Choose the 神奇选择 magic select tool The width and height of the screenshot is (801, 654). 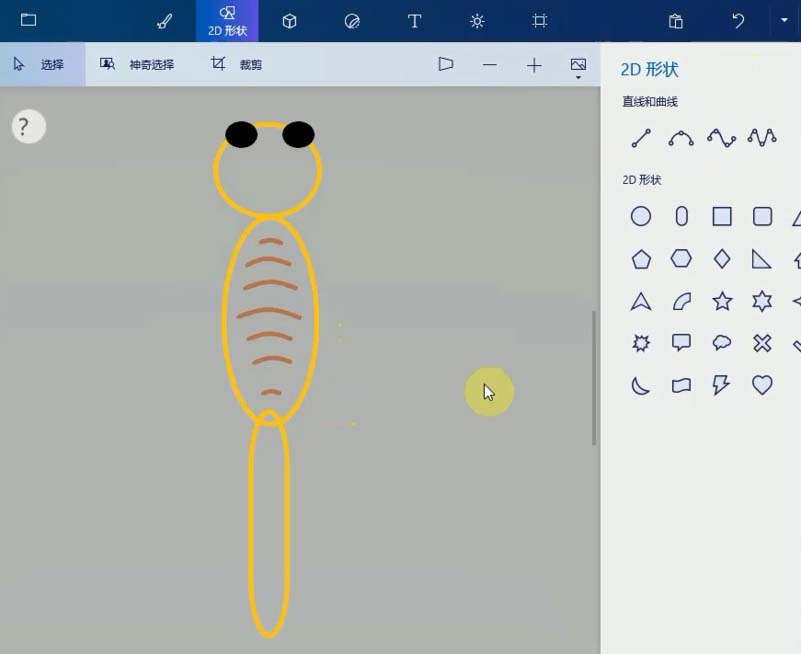(137, 64)
